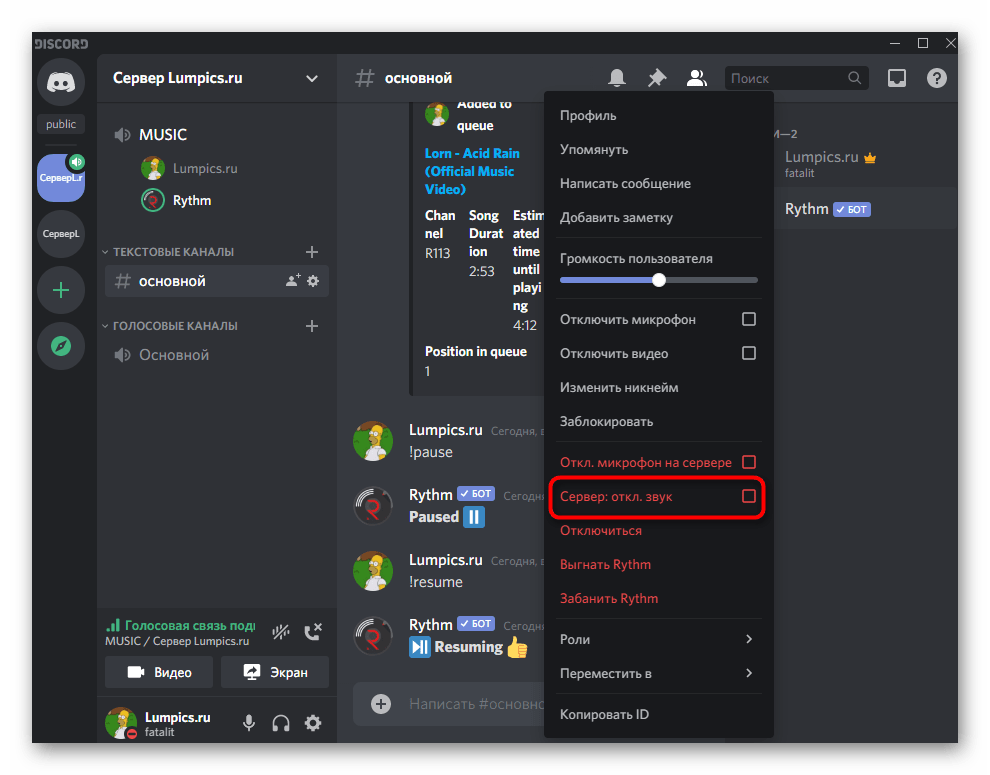This screenshot has width=990, height=775.
Task: Open user settings gear icon
Action: (313, 723)
